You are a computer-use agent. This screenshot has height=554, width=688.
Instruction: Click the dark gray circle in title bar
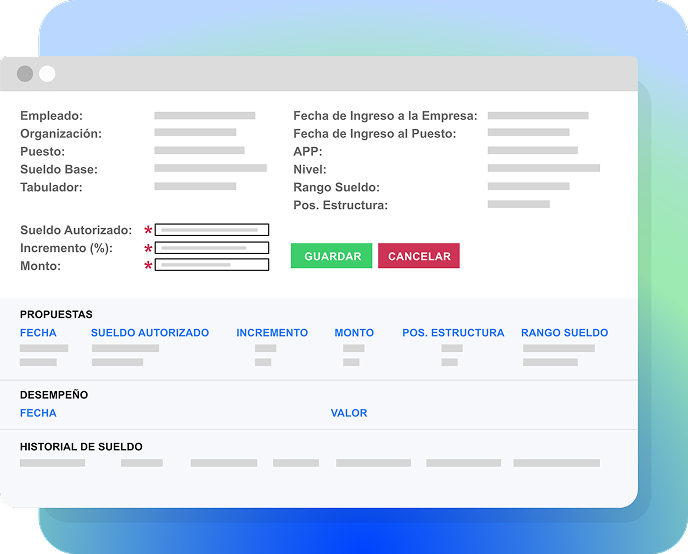25,74
